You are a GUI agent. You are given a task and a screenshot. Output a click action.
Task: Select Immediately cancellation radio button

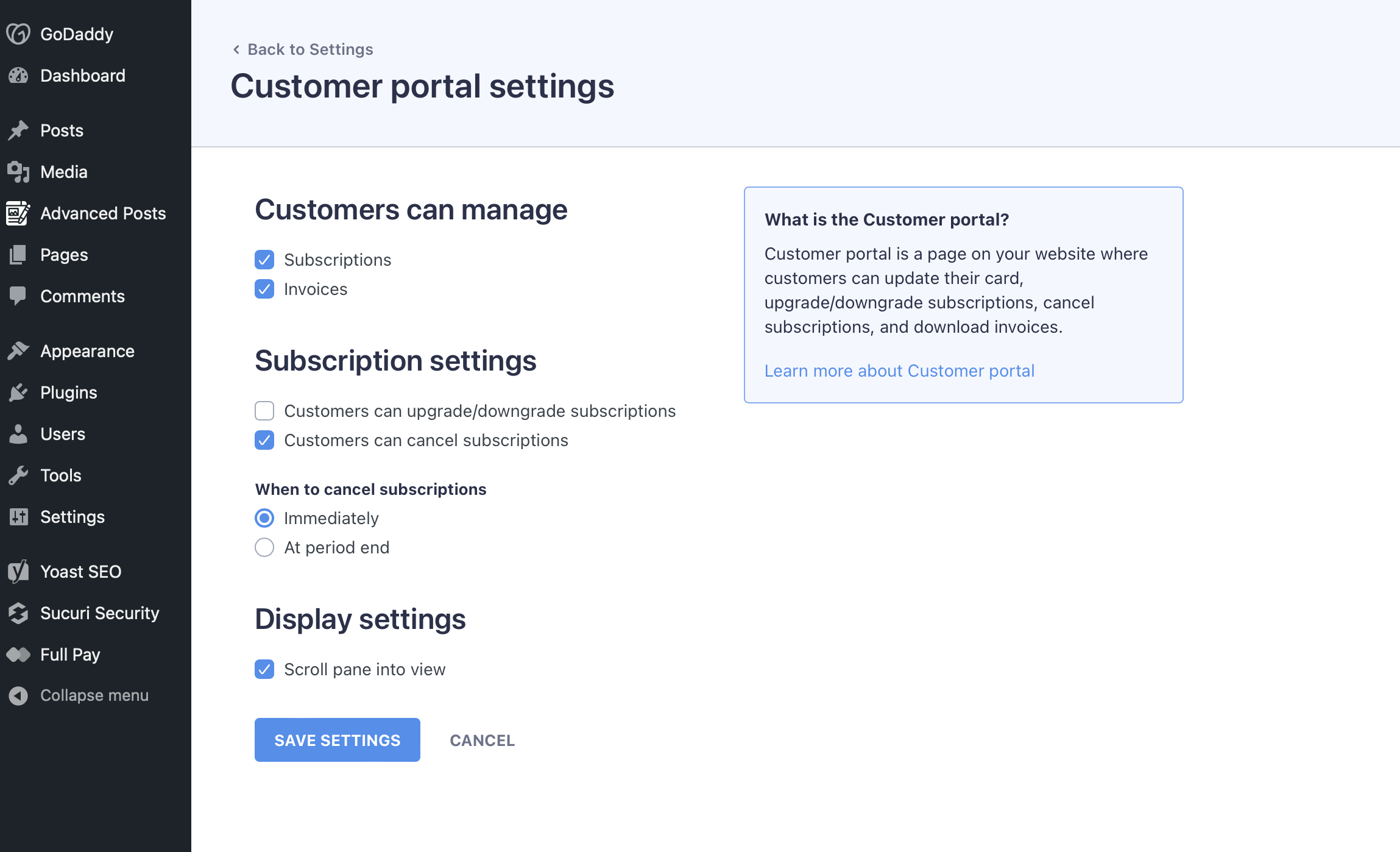(x=264, y=518)
